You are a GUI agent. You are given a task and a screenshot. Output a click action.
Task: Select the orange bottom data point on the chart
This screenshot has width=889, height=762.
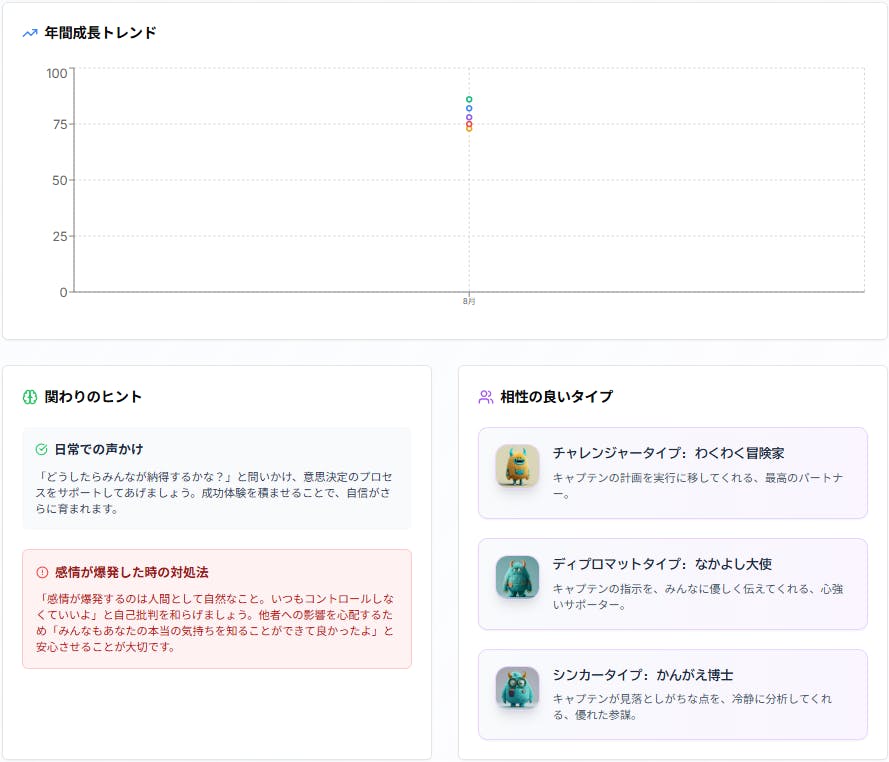[x=469, y=128]
